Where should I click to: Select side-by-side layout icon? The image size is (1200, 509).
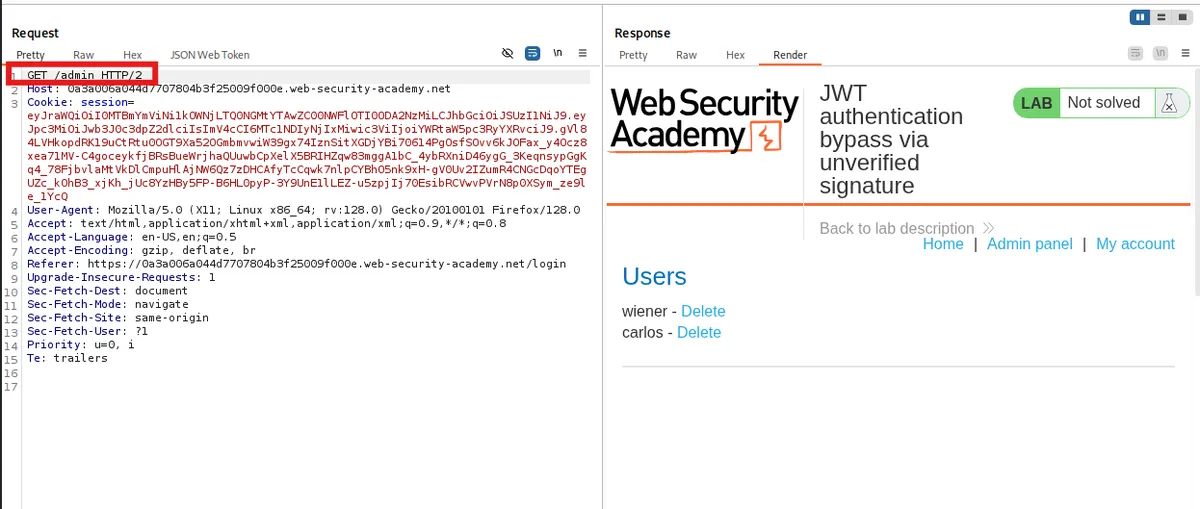[x=1139, y=17]
